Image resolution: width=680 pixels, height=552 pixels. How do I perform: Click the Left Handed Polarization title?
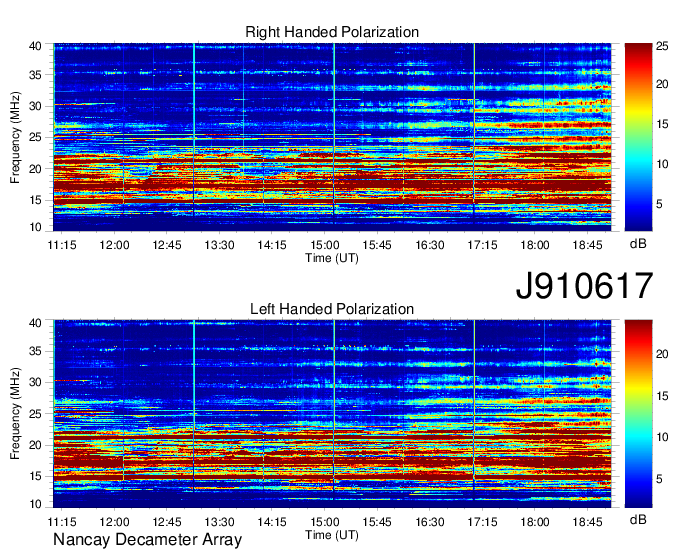coord(332,309)
